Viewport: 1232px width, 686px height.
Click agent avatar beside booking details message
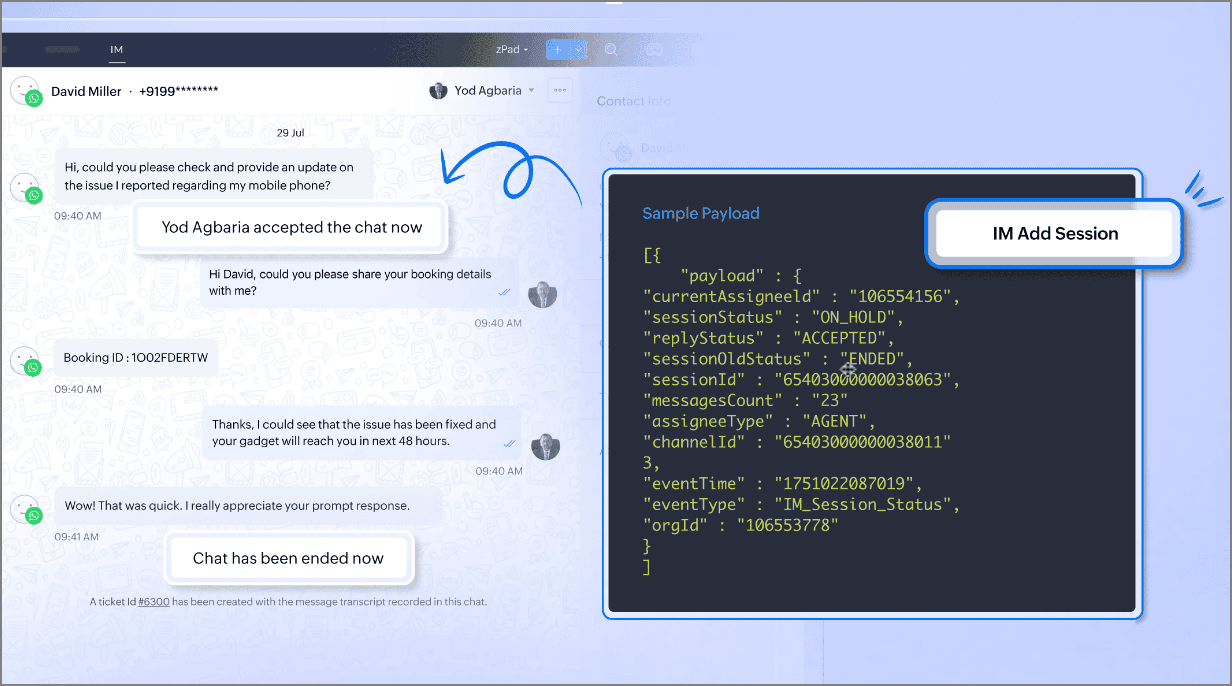(542, 294)
